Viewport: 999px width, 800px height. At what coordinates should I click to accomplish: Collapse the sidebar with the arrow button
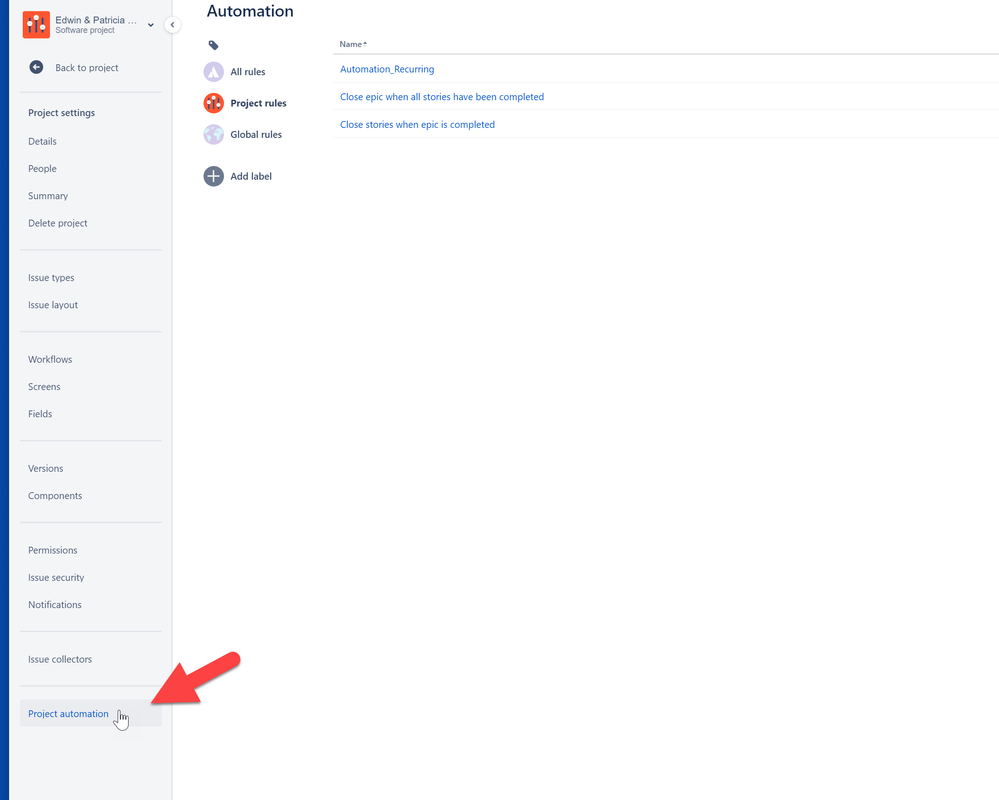[172, 25]
